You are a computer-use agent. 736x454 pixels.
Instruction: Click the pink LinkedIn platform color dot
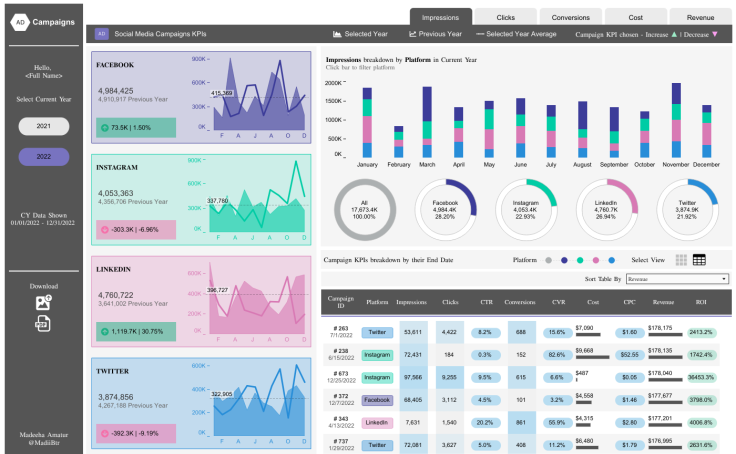tap(595, 260)
